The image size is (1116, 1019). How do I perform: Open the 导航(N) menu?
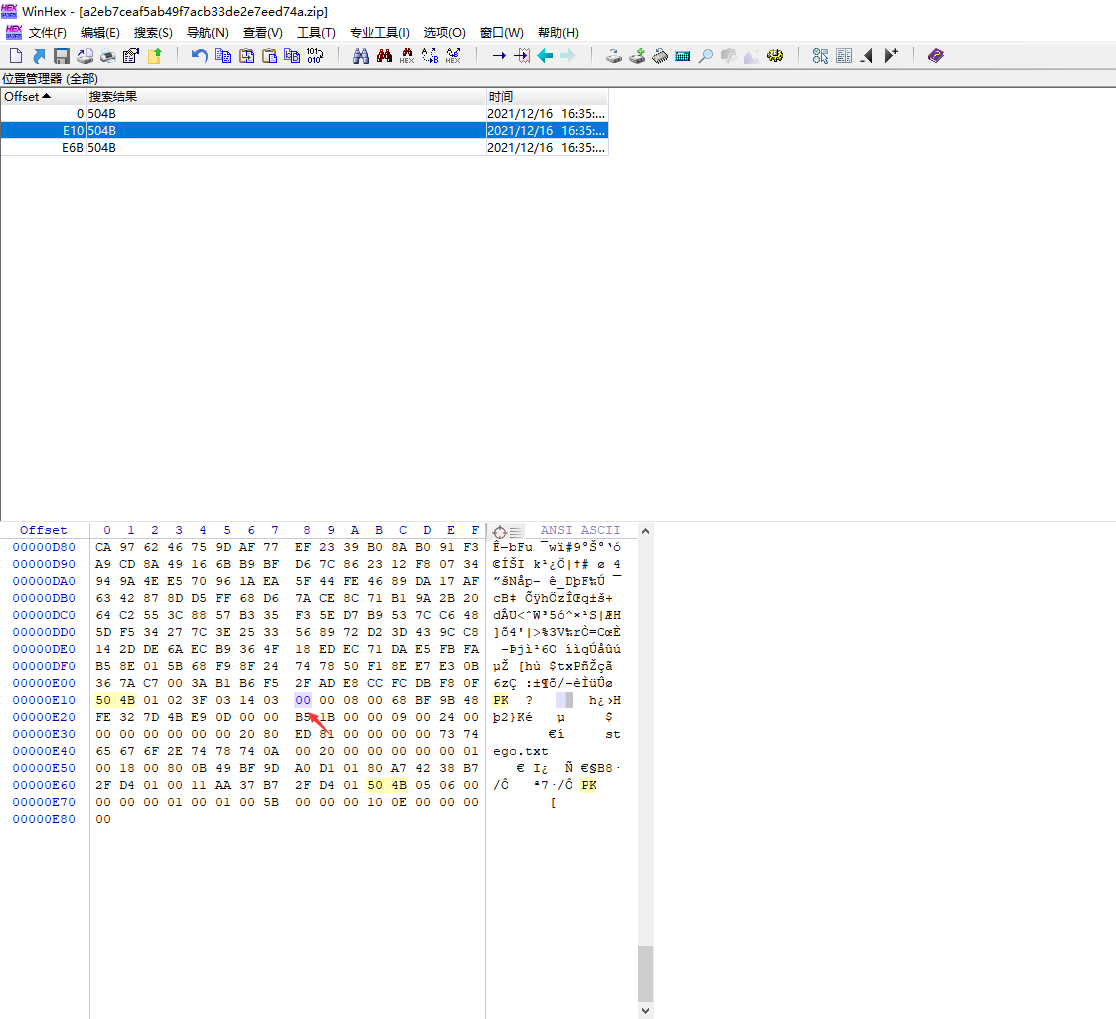coord(207,33)
